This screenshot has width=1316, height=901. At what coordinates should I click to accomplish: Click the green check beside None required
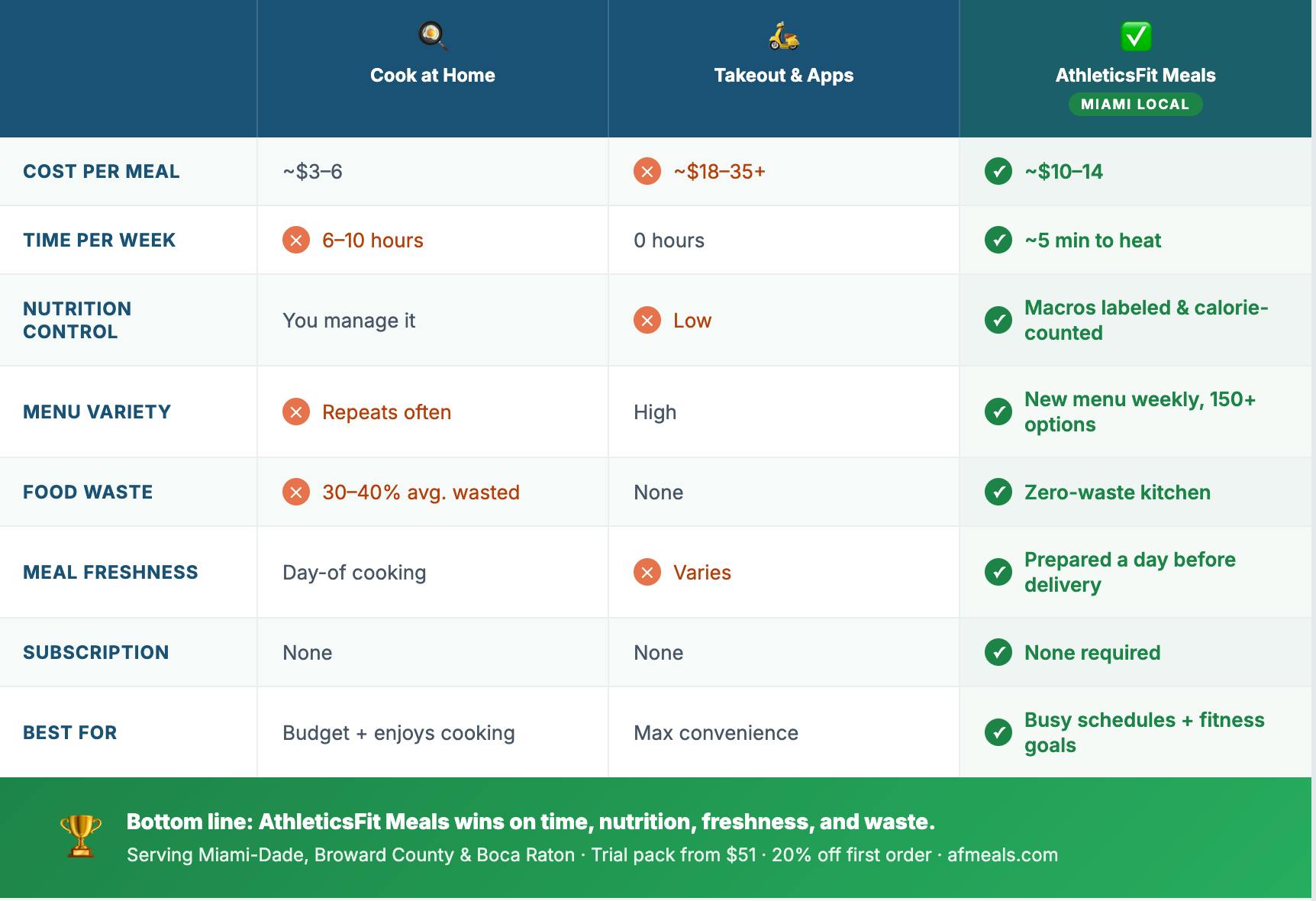pyautogui.click(x=998, y=652)
